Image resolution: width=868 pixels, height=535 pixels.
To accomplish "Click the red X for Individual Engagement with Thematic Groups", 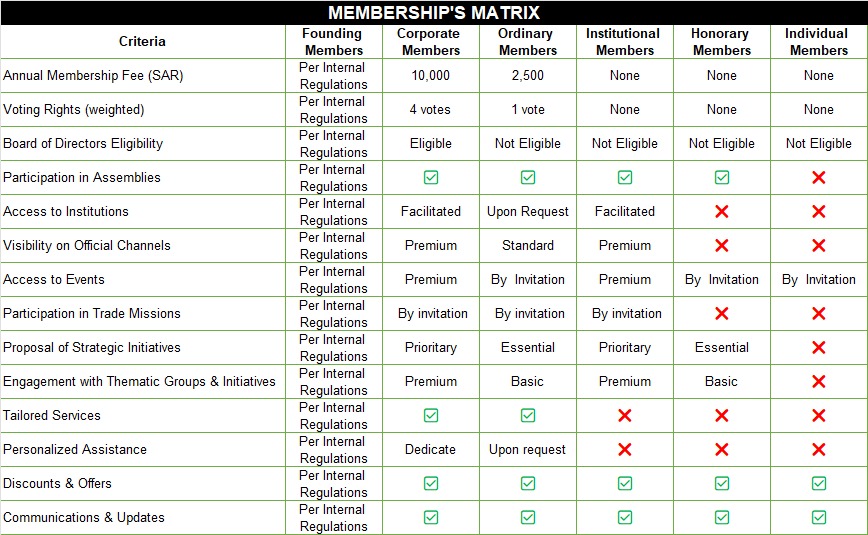I will click(818, 381).
